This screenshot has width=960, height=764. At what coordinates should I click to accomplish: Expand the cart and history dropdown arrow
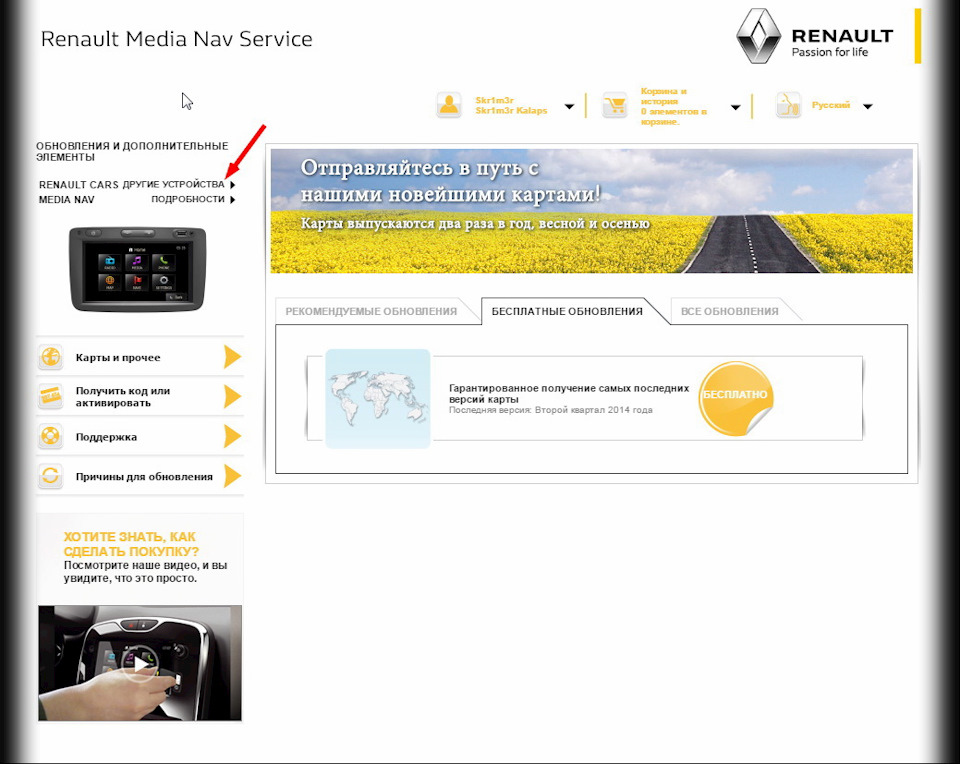736,107
